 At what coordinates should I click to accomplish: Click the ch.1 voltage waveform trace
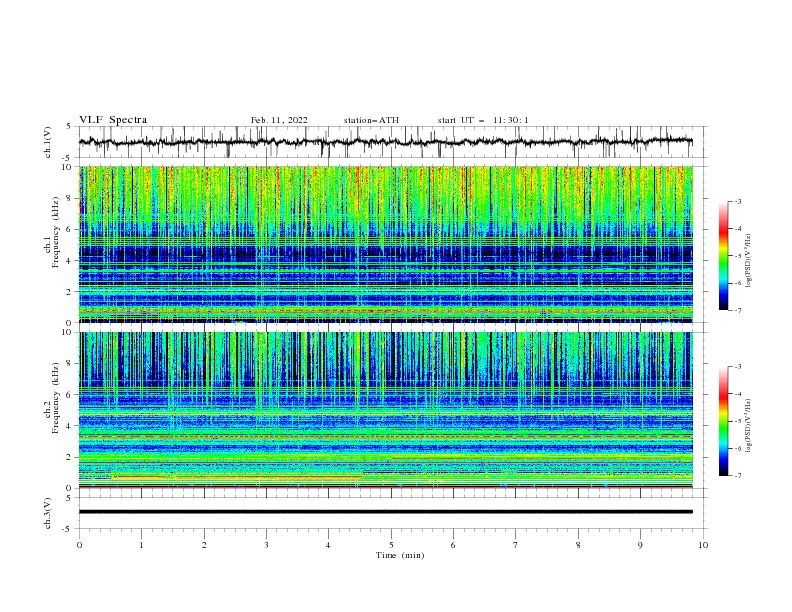pyautogui.click(x=385, y=142)
